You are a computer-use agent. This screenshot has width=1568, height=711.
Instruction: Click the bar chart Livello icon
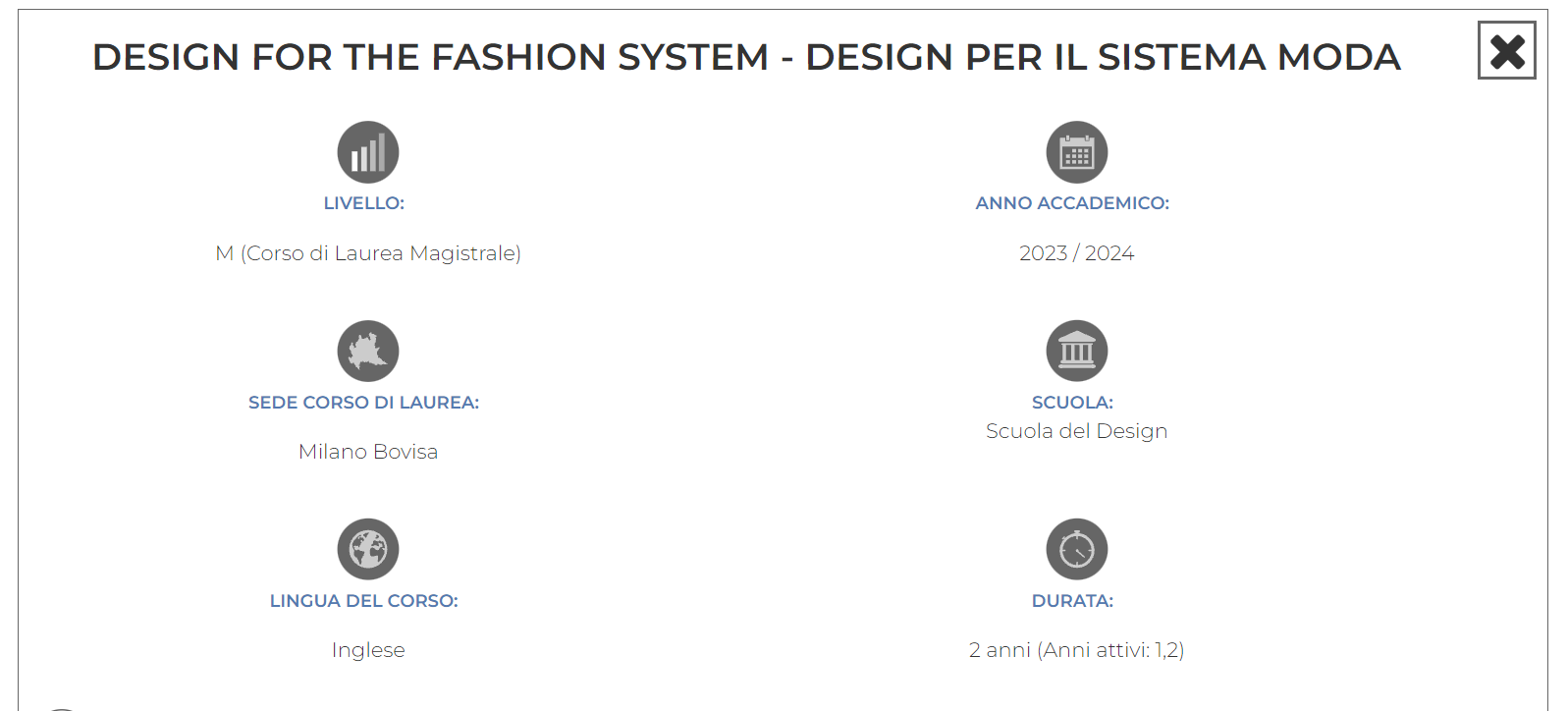coord(368,152)
